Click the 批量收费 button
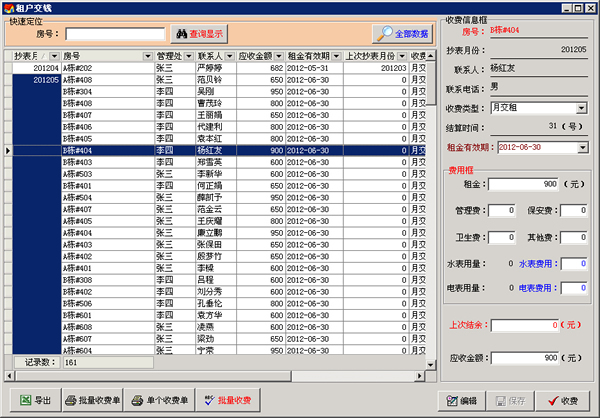Viewport: 600px width, 418px height. [x=226, y=400]
